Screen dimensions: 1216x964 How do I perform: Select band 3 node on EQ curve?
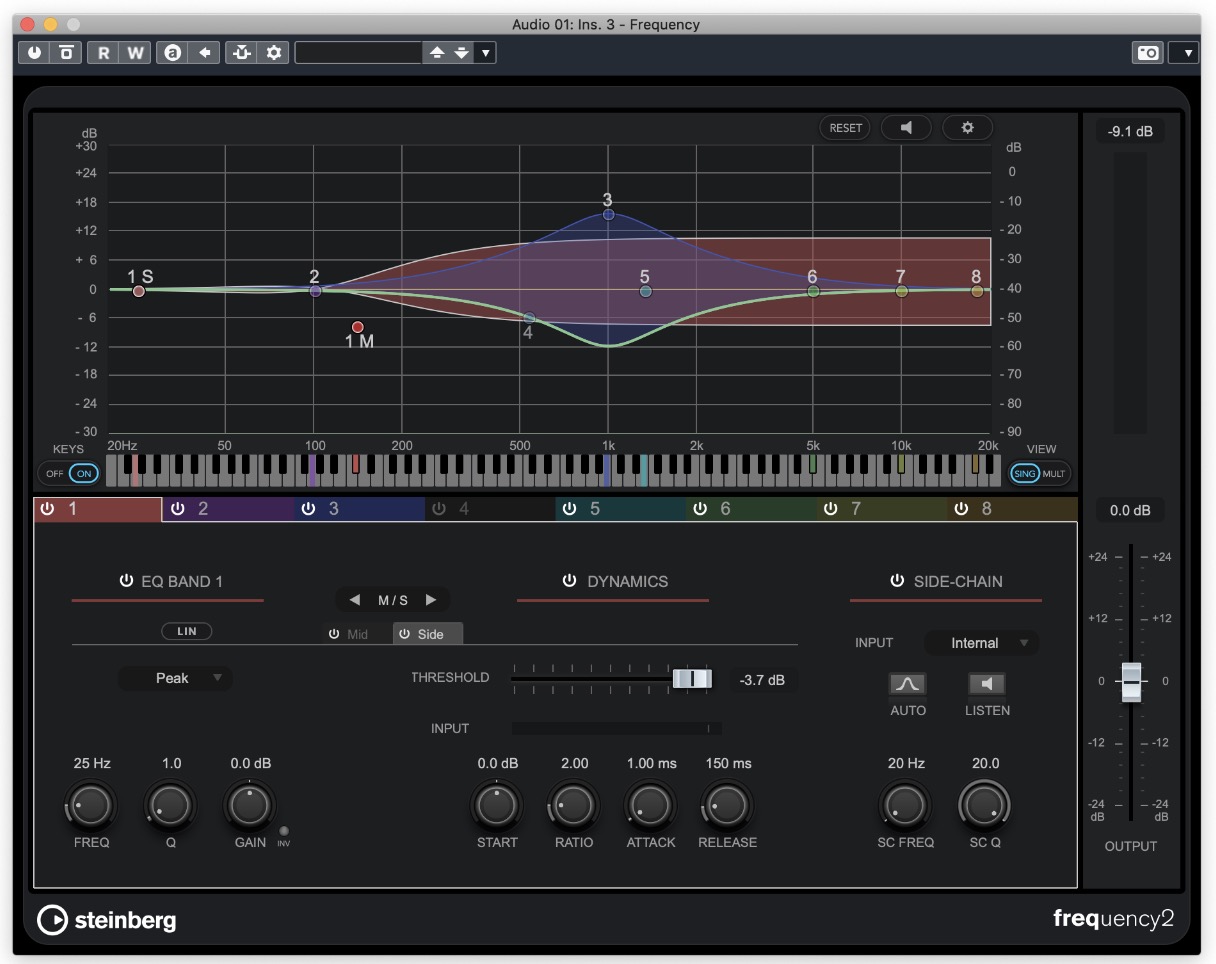pyautogui.click(x=608, y=214)
